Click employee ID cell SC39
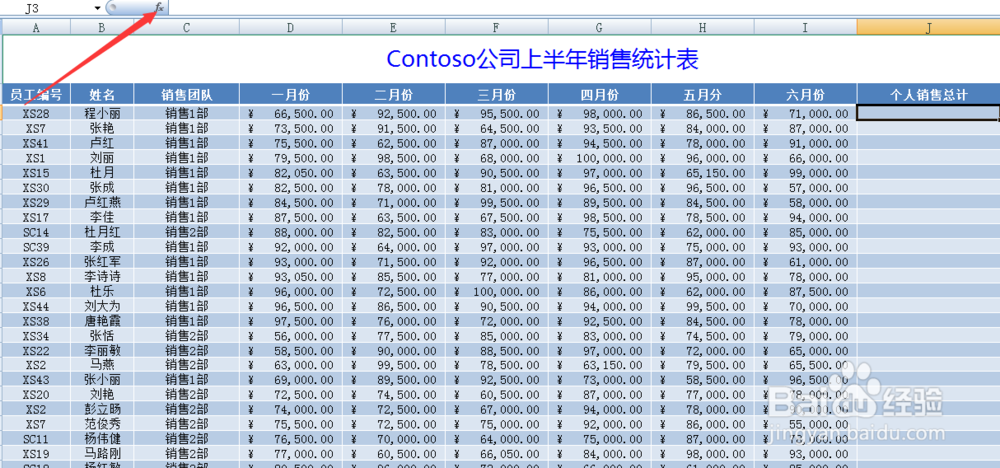Viewport: 1000px width, 468px height. pos(36,247)
